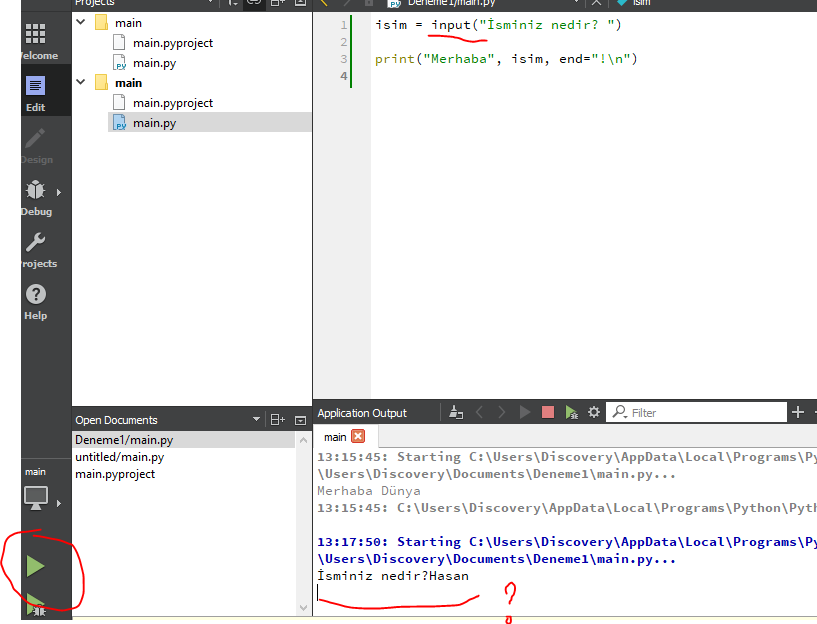Go to next item in Application Output
The width and height of the screenshot is (817, 624).
coord(502,413)
